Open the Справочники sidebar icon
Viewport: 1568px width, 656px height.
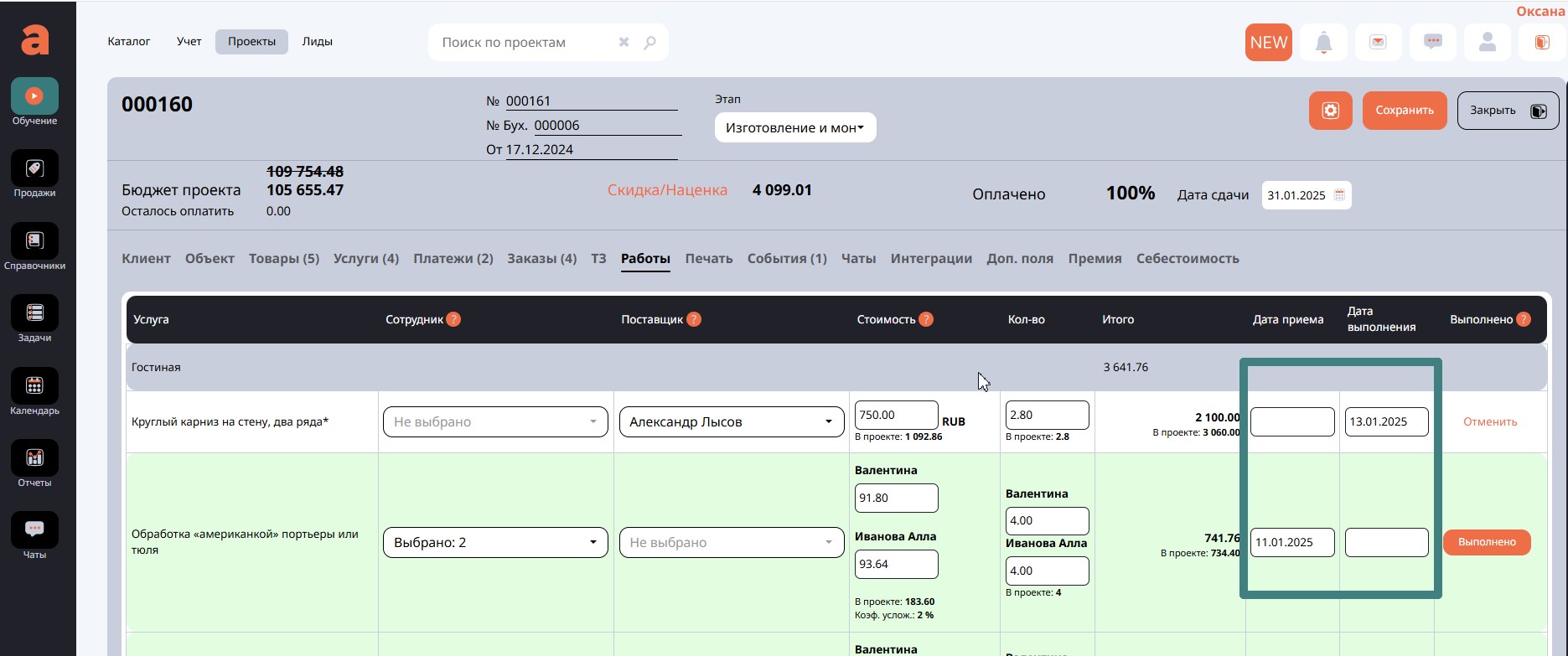34,241
